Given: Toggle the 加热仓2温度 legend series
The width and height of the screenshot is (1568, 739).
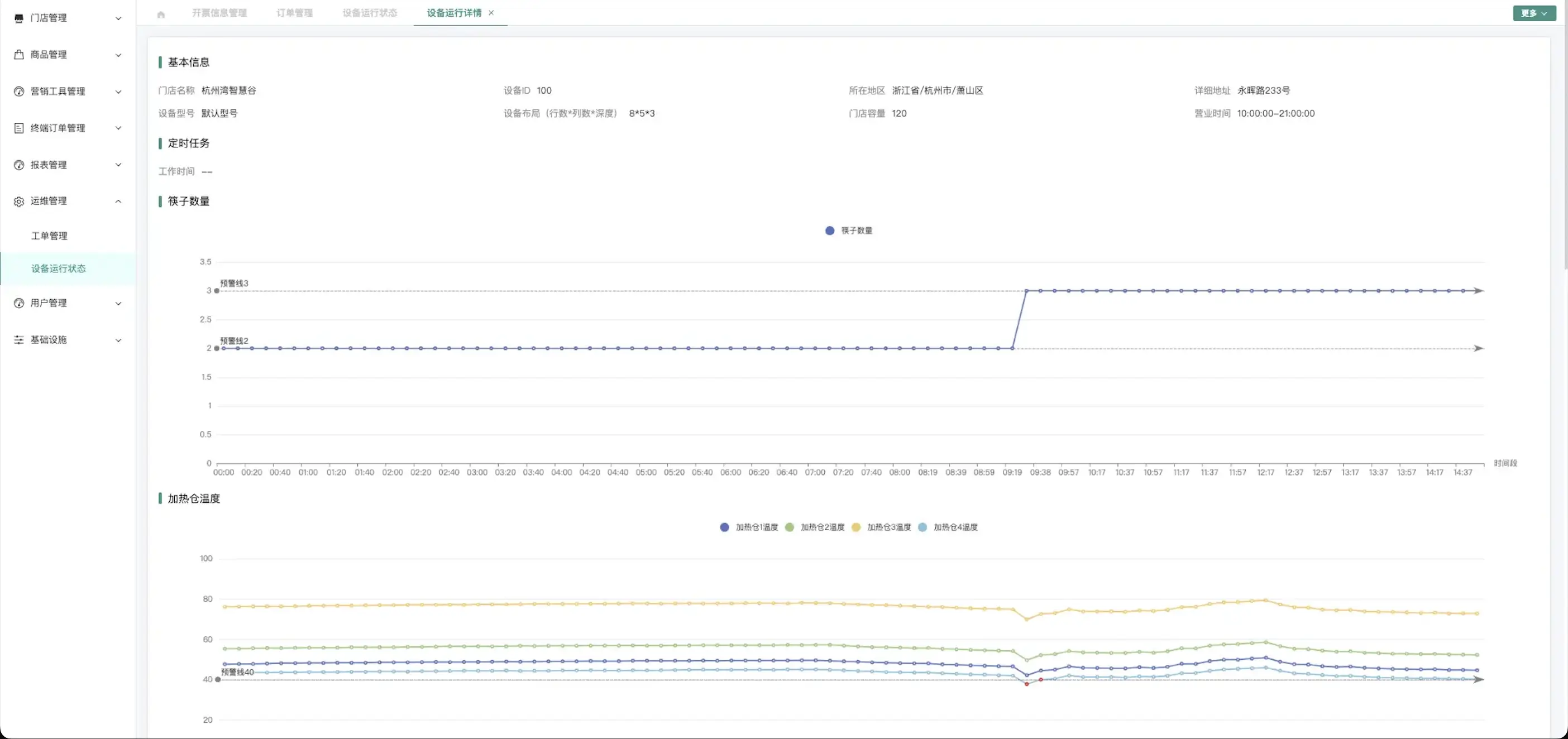Looking at the screenshot, I should 815,527.
